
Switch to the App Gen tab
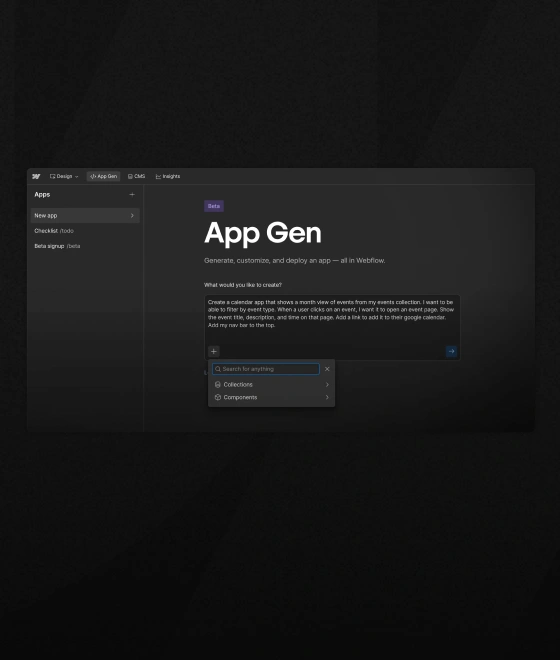(104, 176)
